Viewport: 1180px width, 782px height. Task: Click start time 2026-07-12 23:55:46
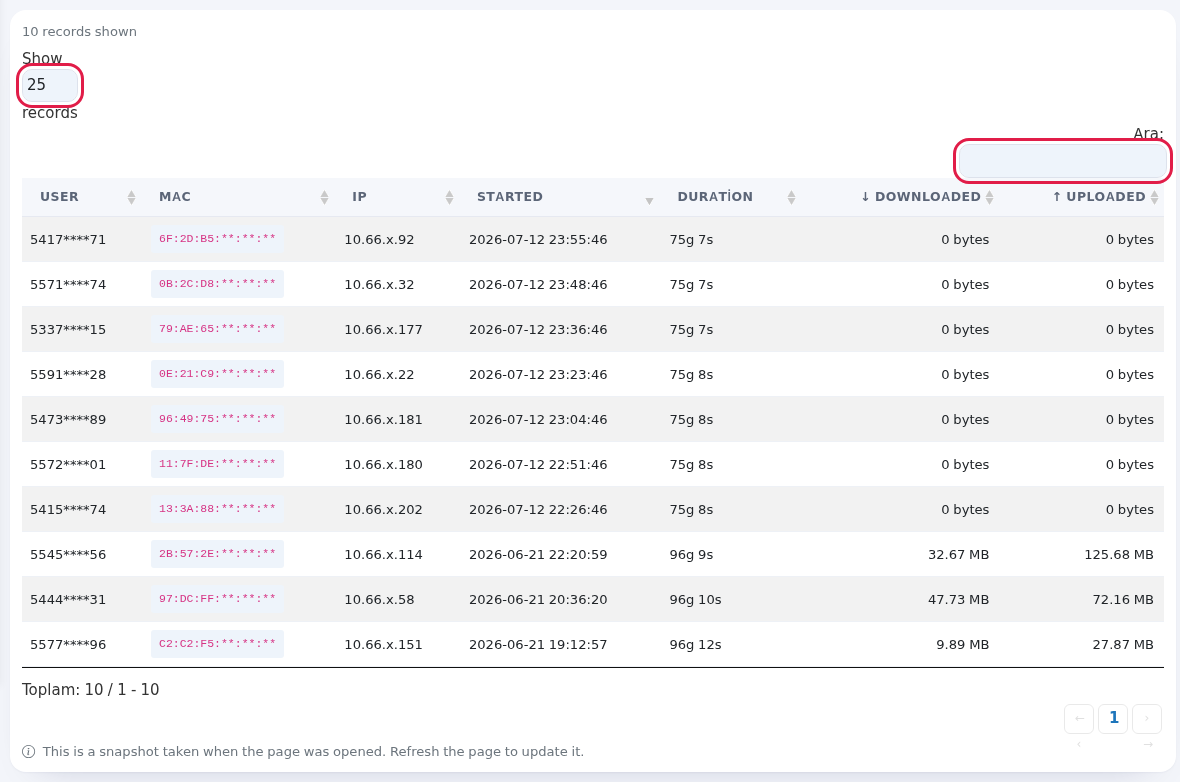pos(538,240)
